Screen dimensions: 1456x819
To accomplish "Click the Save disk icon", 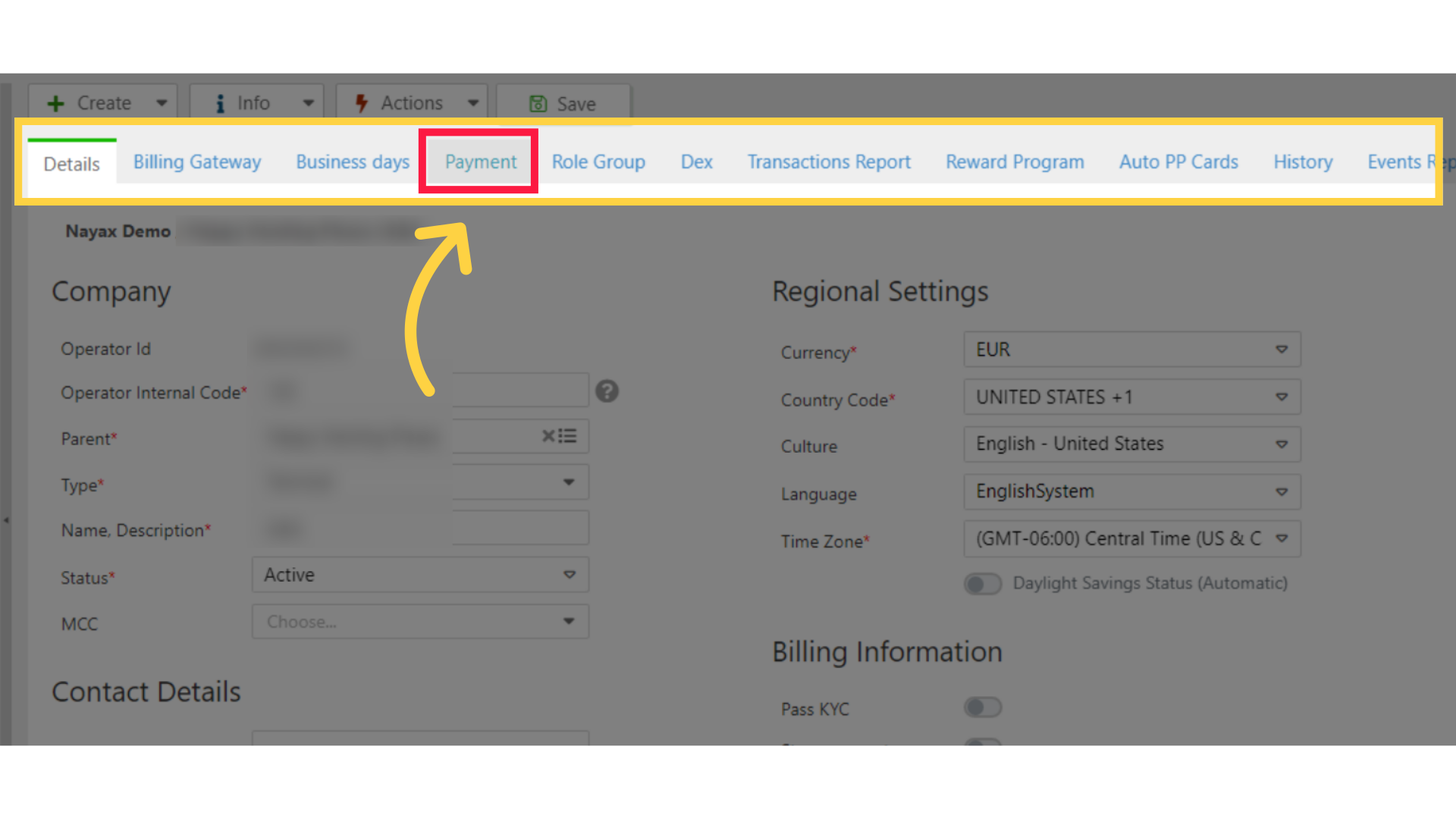I will coord(538,104).
